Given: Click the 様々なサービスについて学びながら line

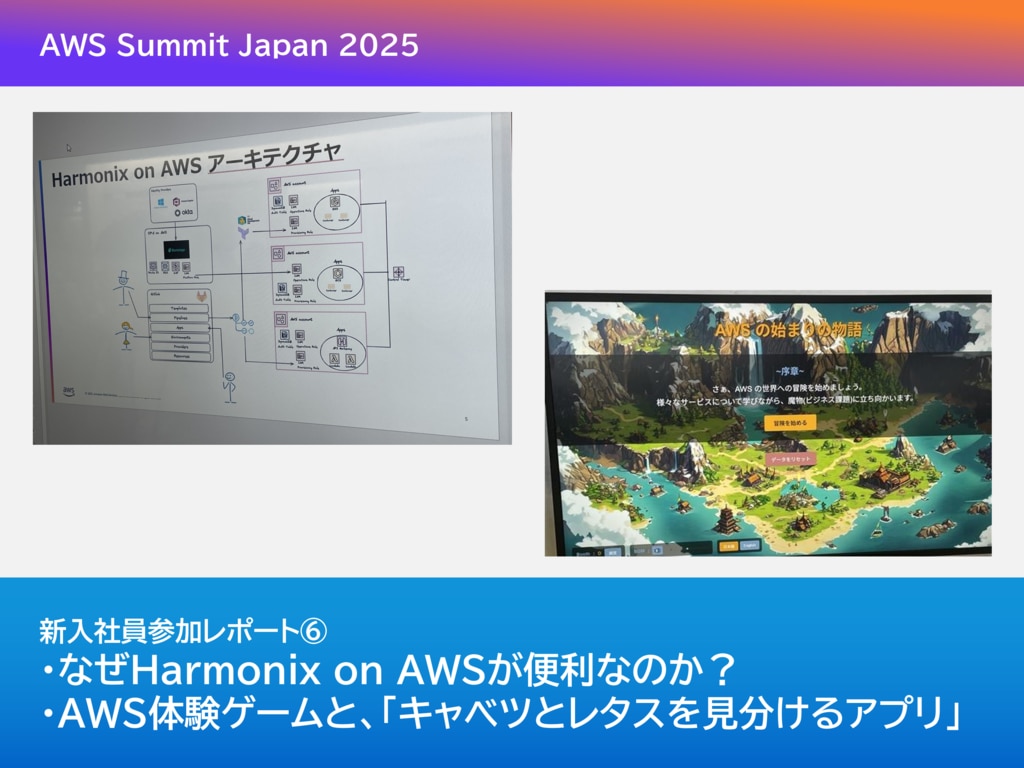Looking at the screenshot, I should coord(786,400).
